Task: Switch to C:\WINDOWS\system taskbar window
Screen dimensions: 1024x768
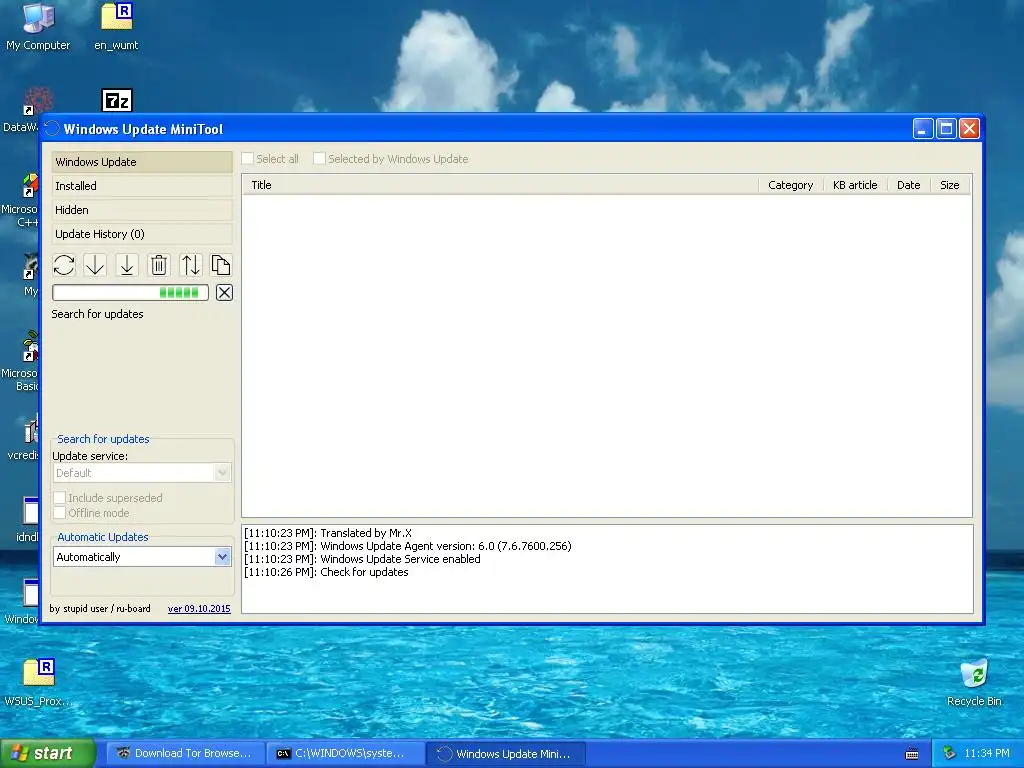Action: tap(345, 754)
